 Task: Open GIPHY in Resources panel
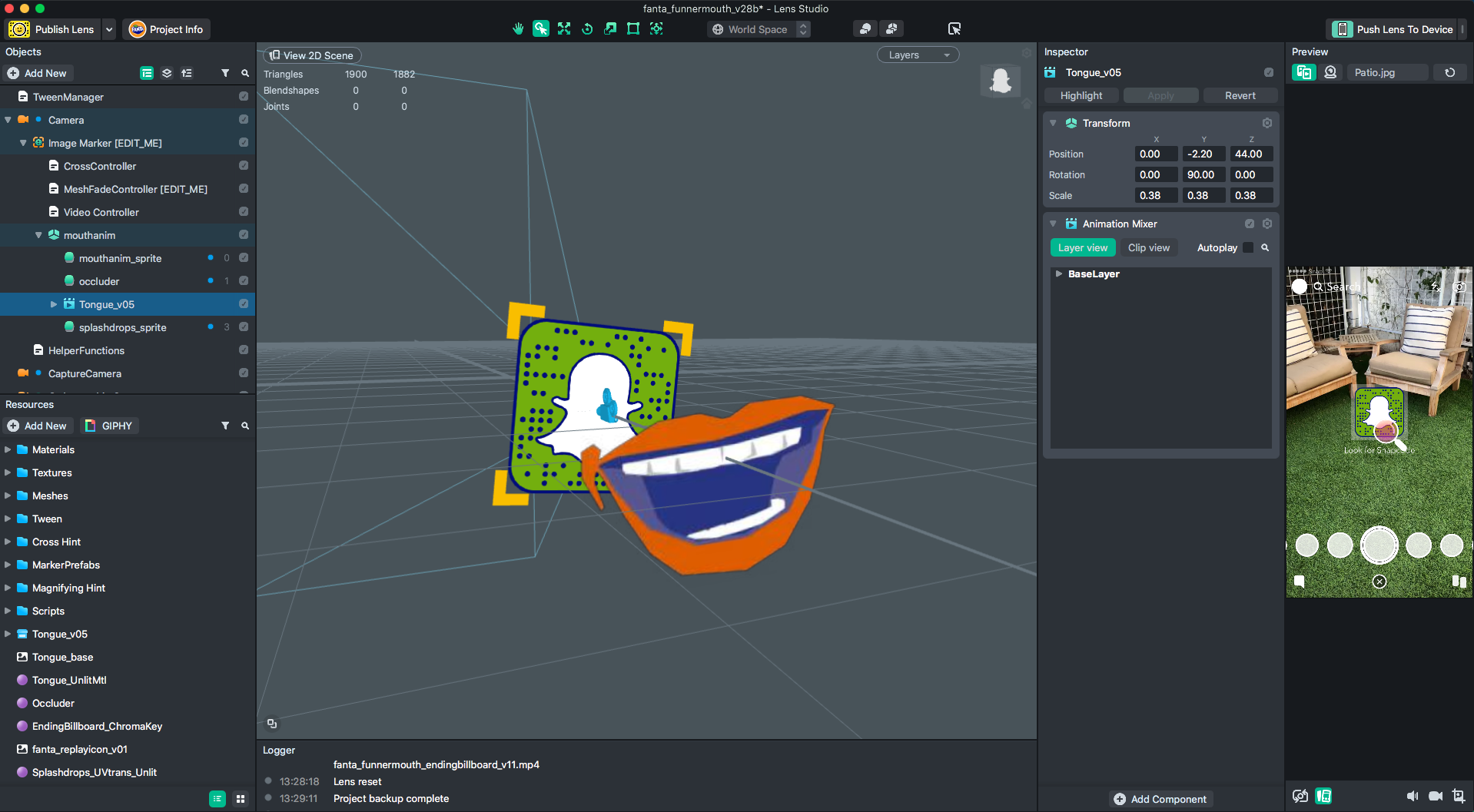click(x=109, y=426)
